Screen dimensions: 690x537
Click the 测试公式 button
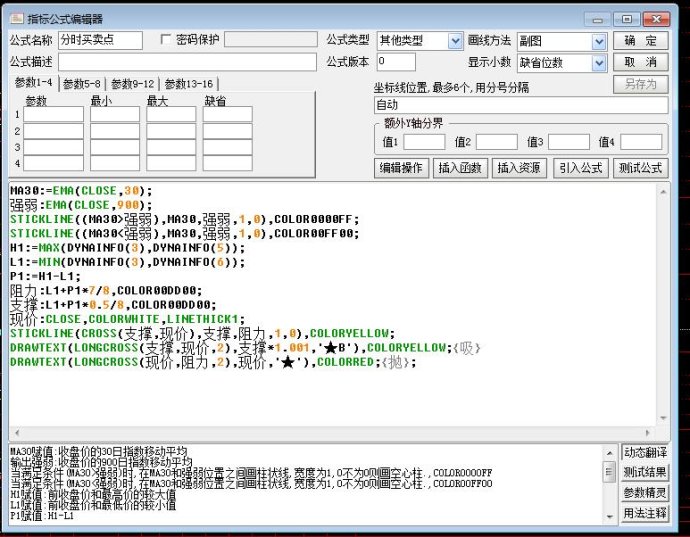(x=640, y=168)
